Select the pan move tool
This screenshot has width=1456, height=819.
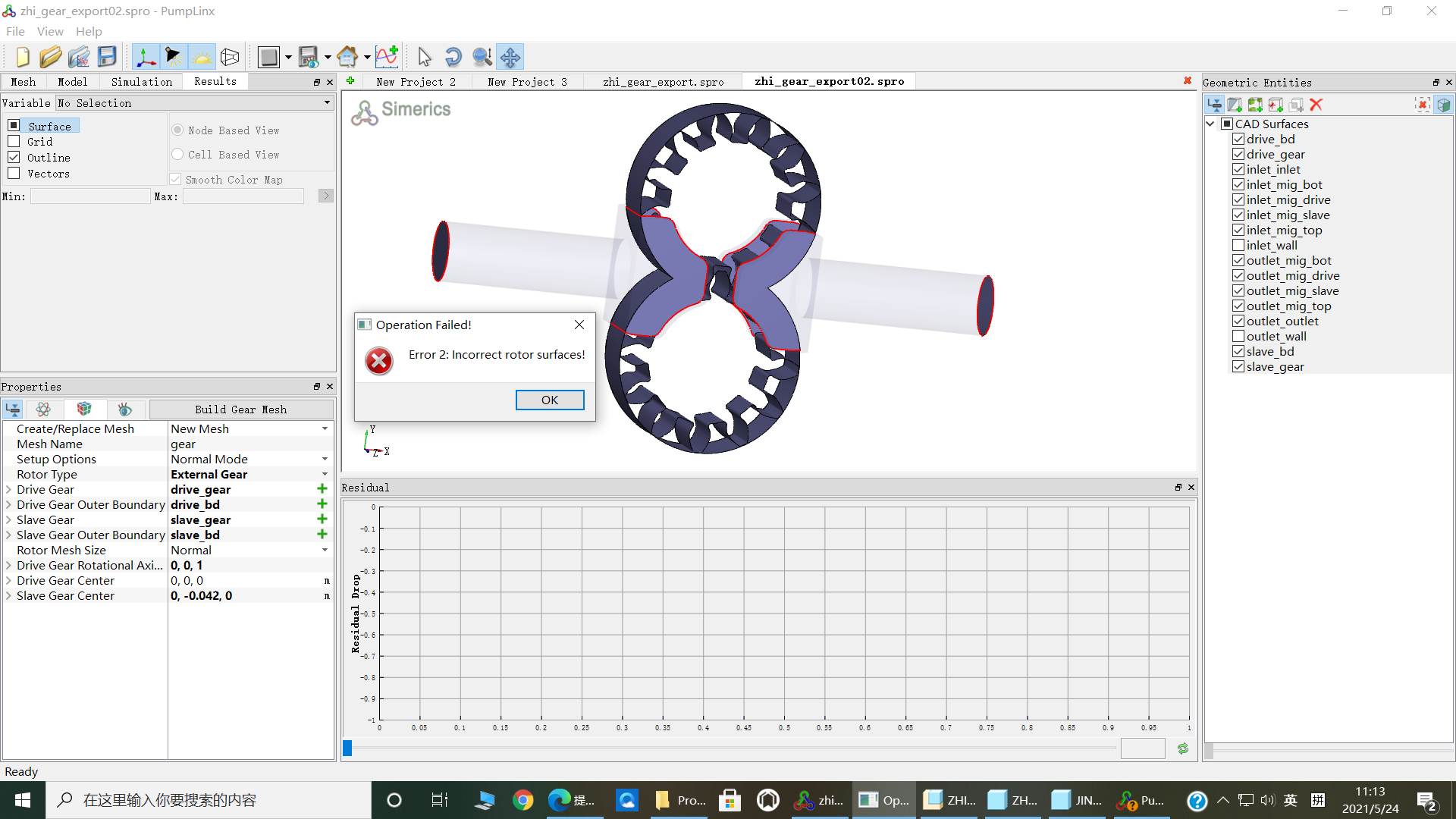[510, 57]
